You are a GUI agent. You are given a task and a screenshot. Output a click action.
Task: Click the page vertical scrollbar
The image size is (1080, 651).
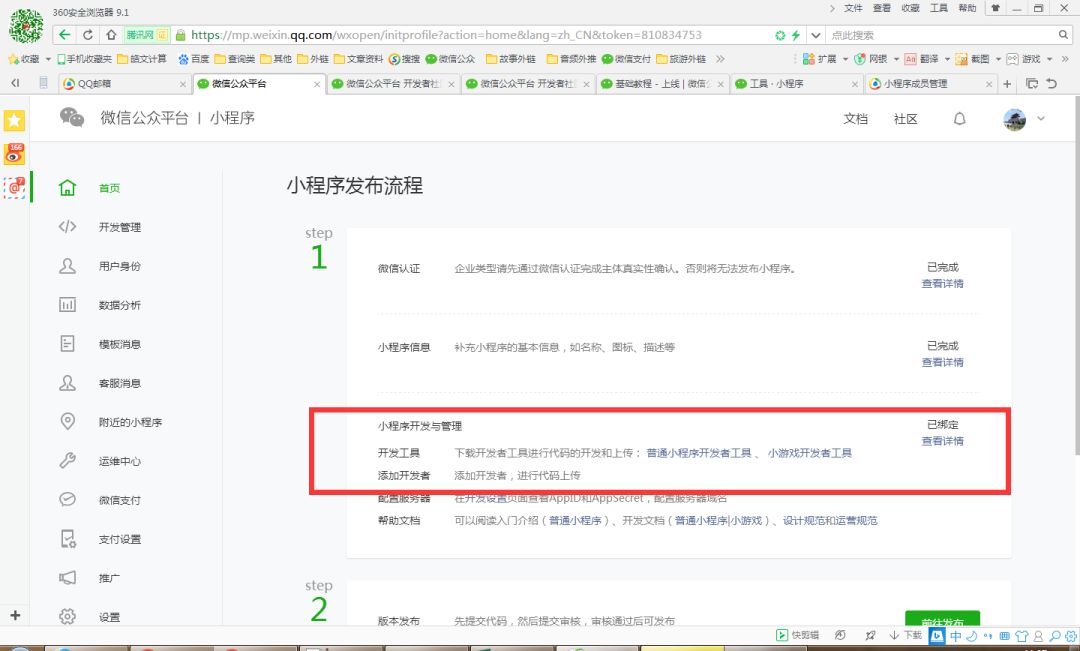(1076, 276)
